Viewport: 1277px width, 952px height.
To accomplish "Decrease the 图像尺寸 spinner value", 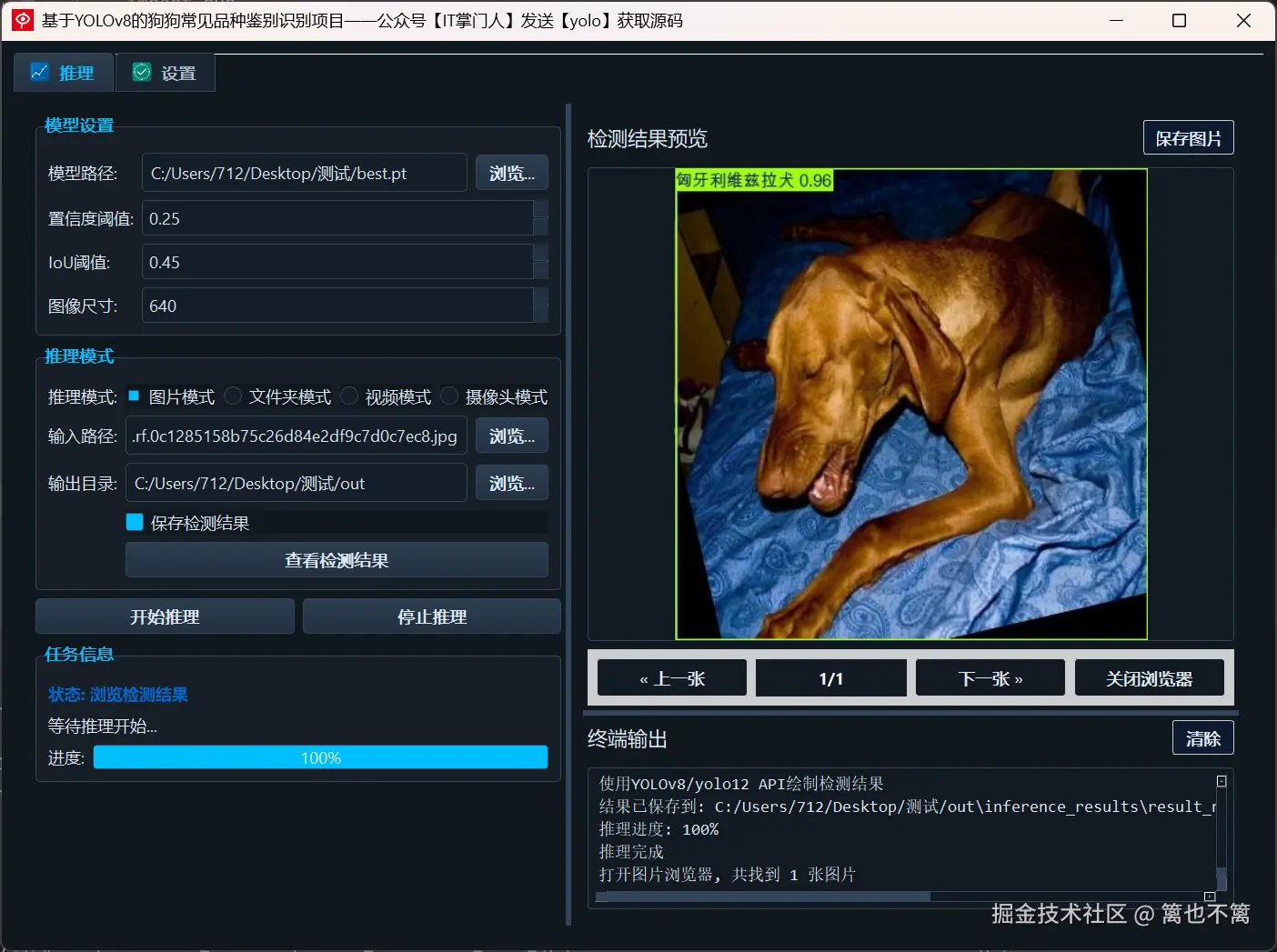I will click(x=541, y=315).
